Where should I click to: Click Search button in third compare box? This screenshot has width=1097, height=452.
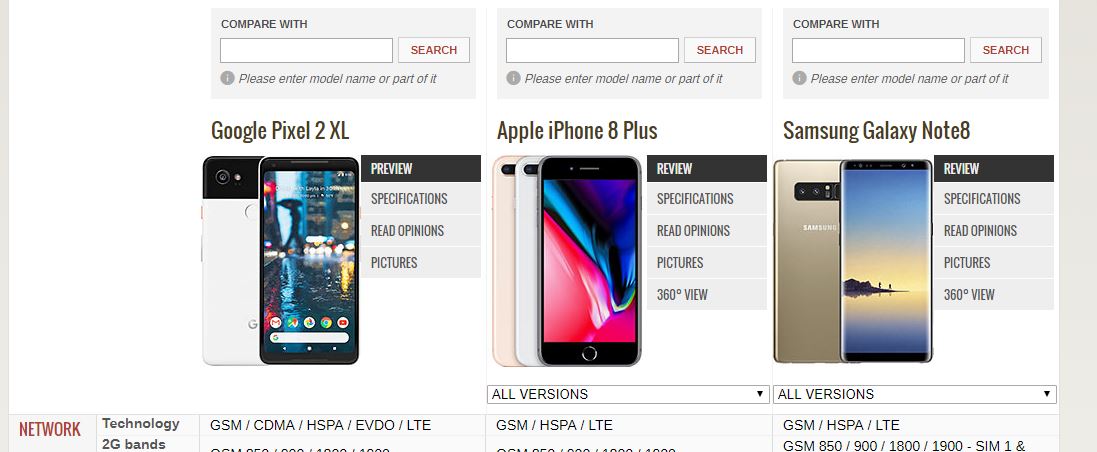point(1005,50)
